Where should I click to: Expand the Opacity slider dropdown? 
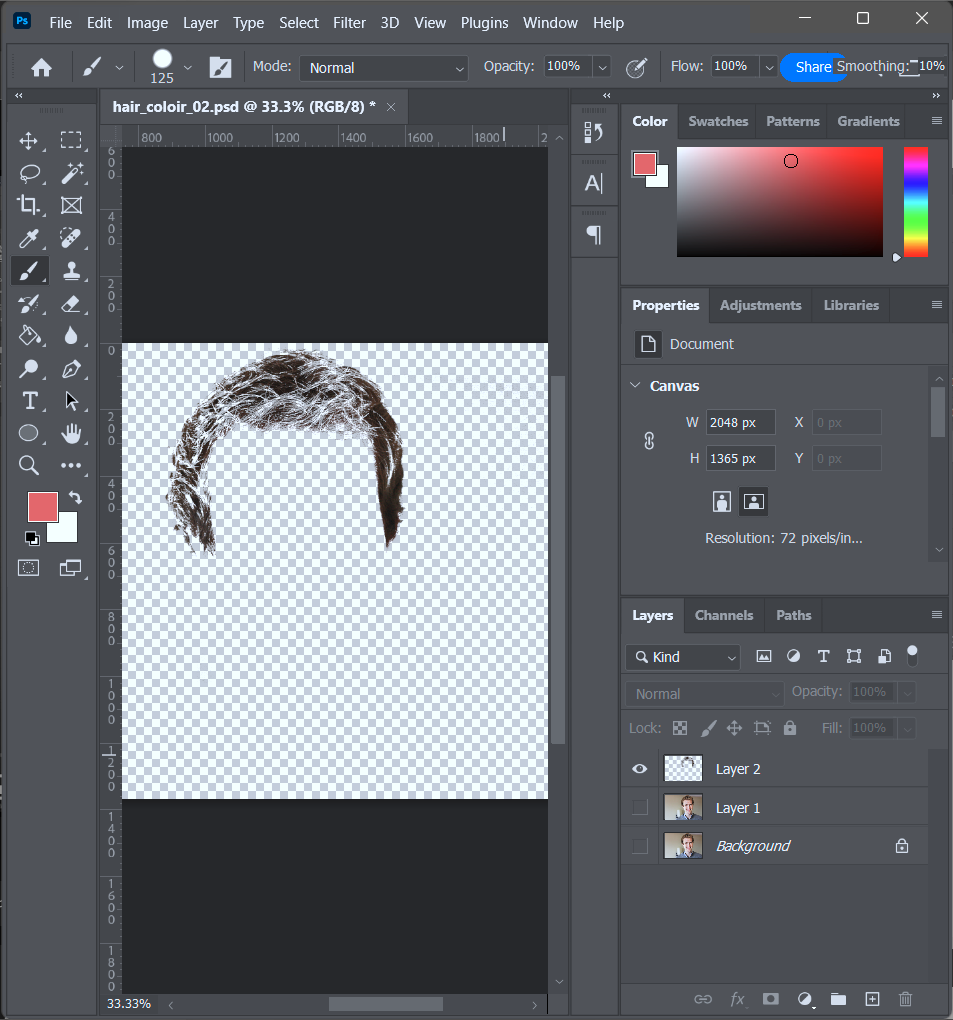pyautogui.click(x=602, y=67)
